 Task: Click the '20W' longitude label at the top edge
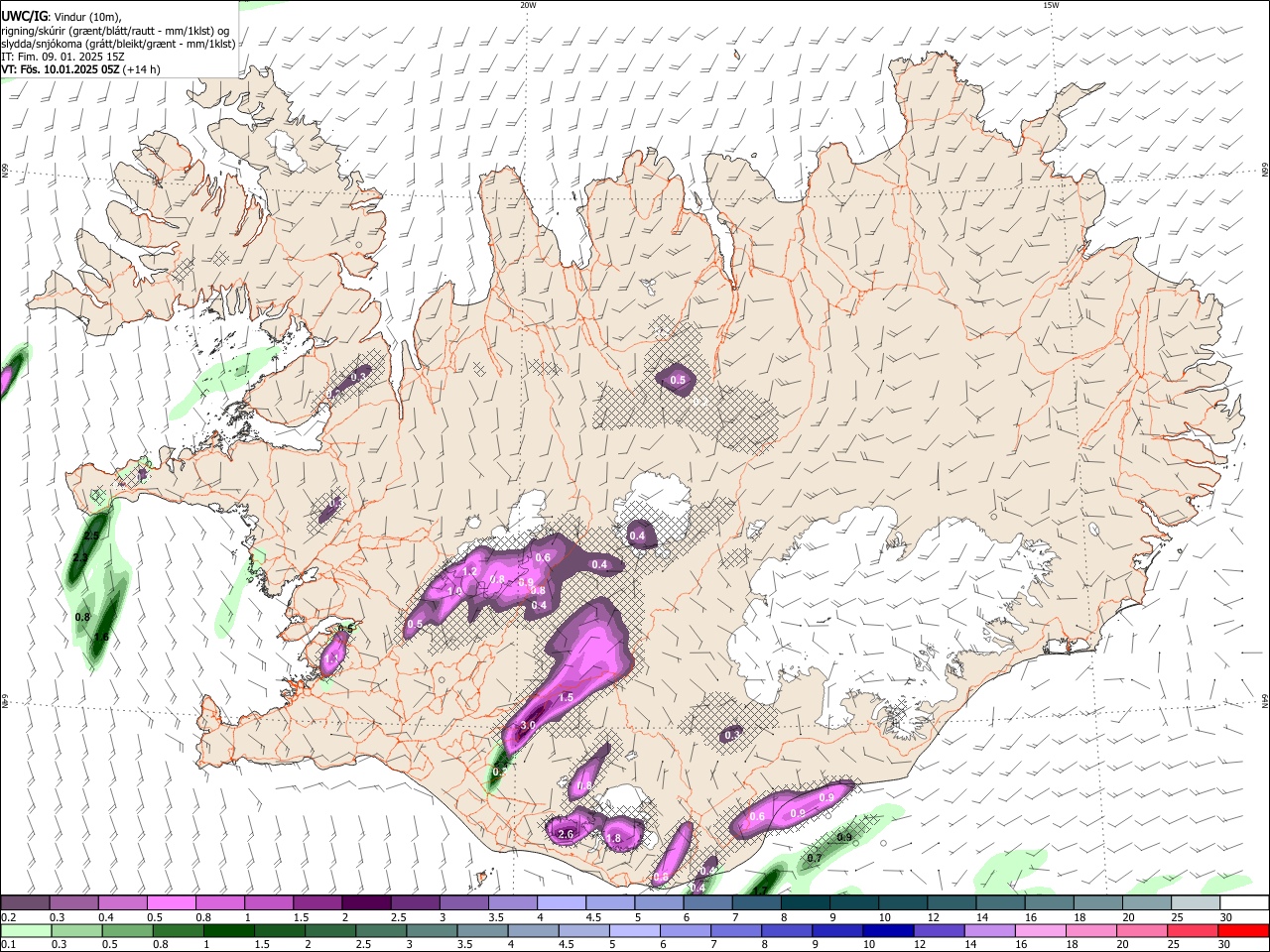point(528,5)
